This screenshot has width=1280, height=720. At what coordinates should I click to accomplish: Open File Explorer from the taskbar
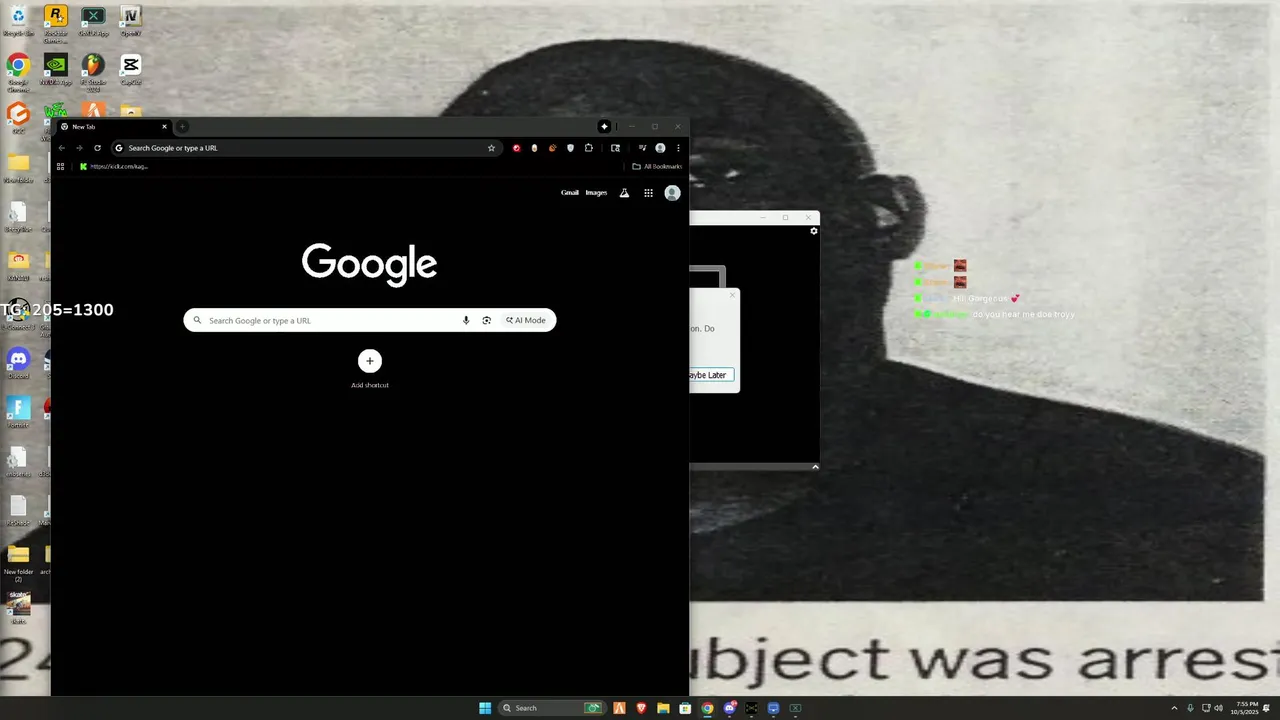[663, 708]
